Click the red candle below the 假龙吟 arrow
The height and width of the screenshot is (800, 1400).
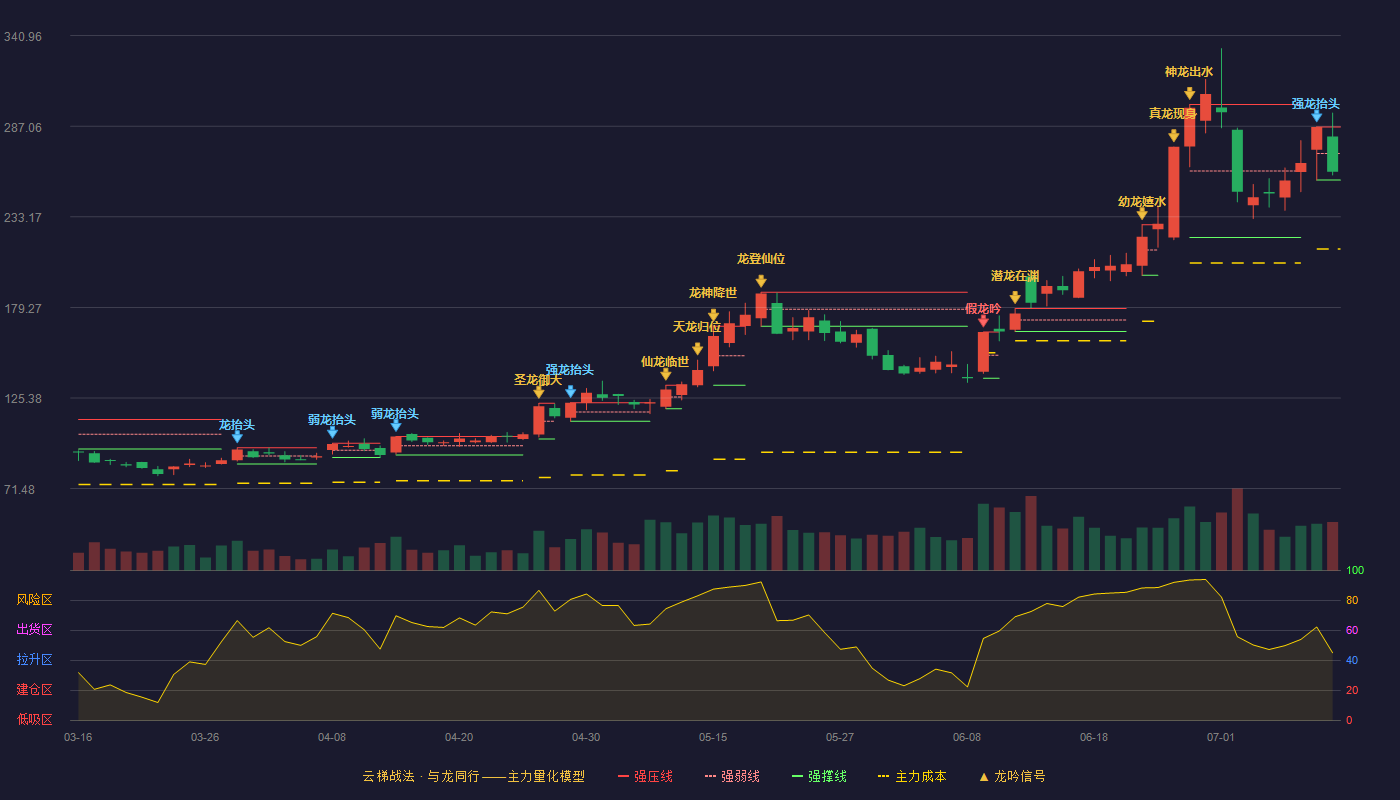click(x=983, y=352)
